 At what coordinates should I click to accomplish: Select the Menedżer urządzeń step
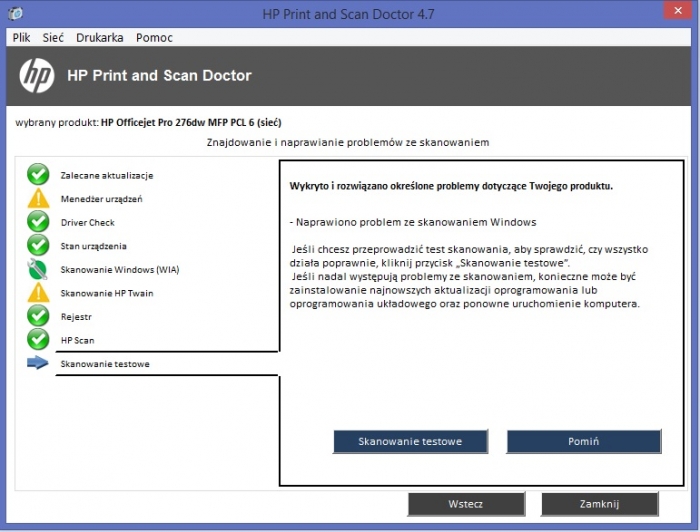click(101, 199)
